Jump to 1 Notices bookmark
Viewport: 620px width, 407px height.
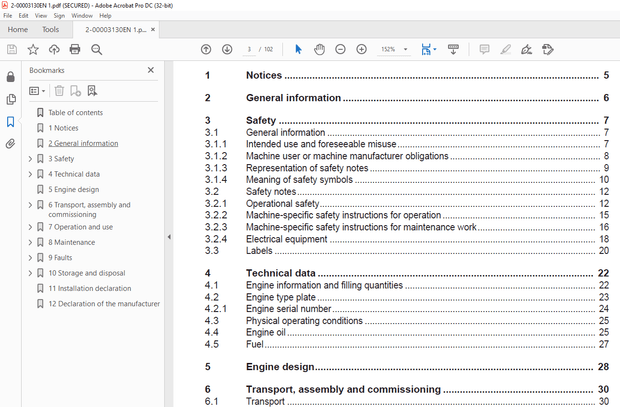(63, 128)
